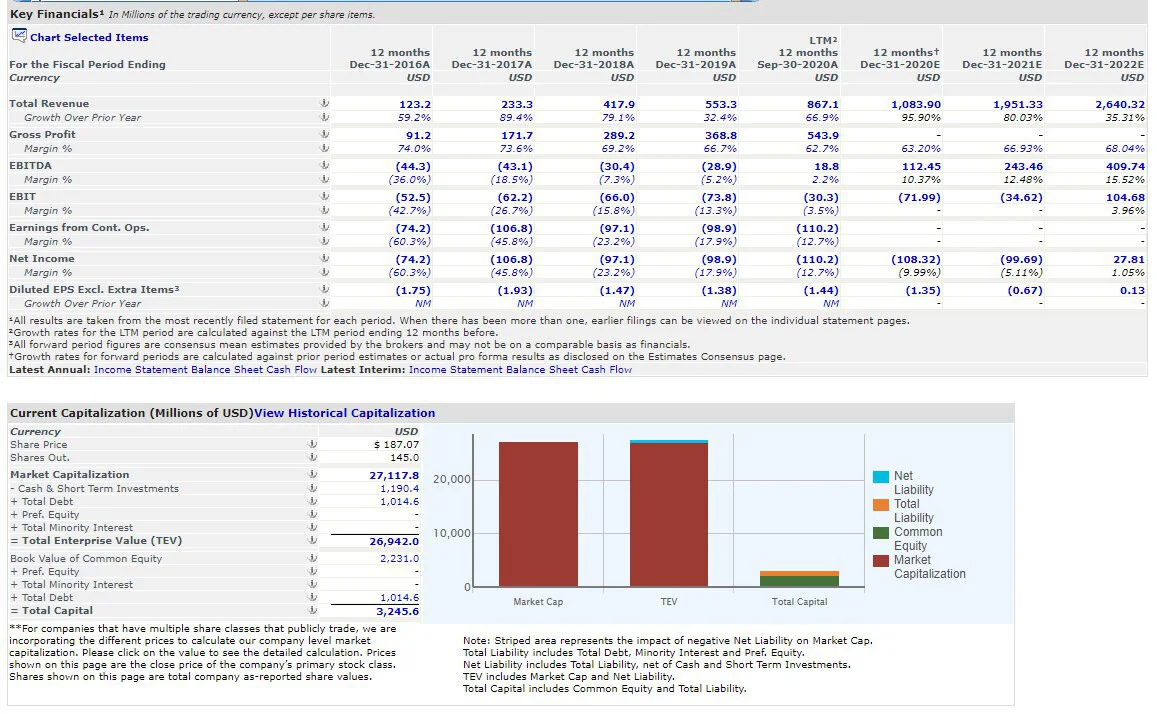Click the pin icon next to Share Price

(312, 444)
